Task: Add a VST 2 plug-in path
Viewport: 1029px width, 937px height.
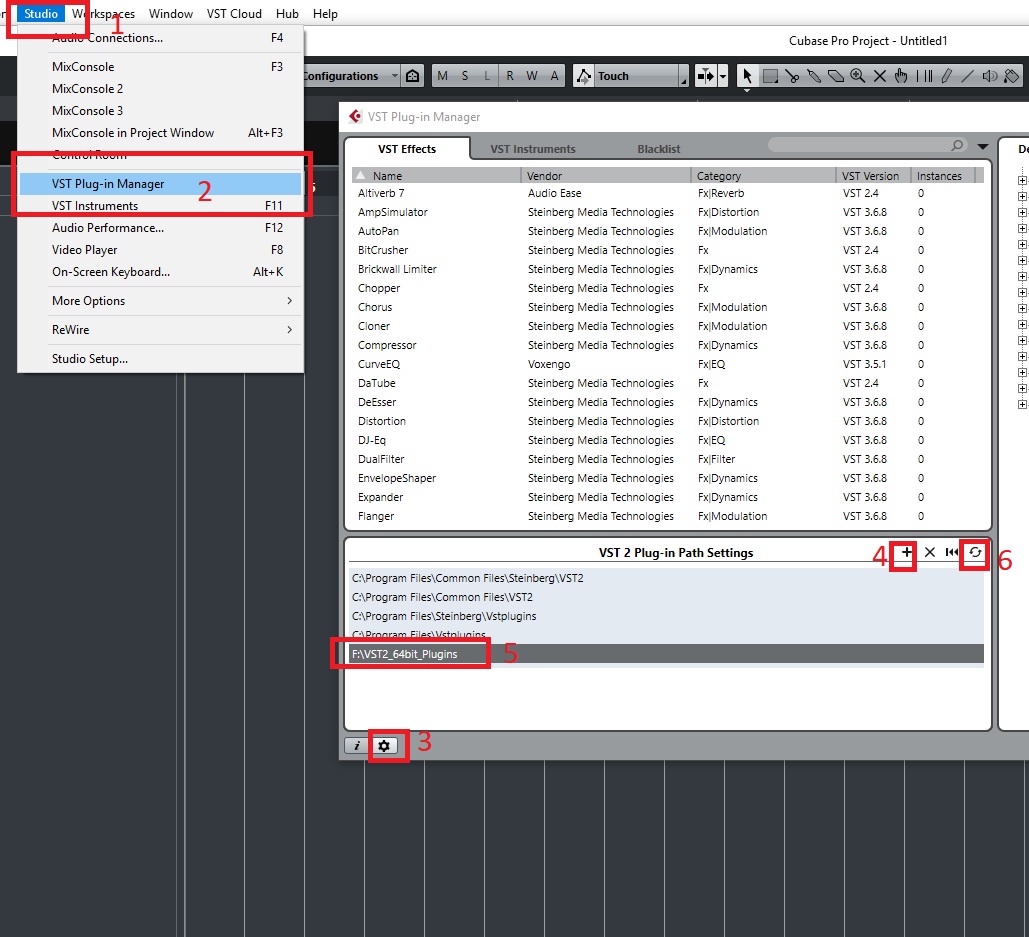Action: coord(906,552)
